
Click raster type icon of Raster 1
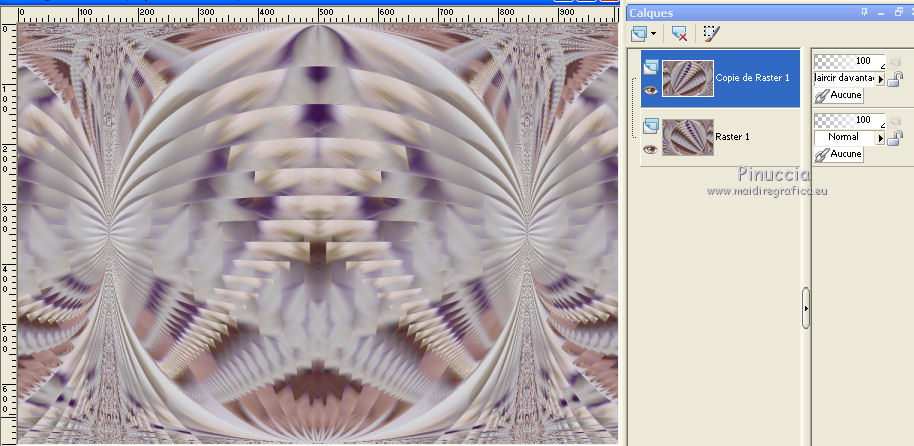click(651, 125)
